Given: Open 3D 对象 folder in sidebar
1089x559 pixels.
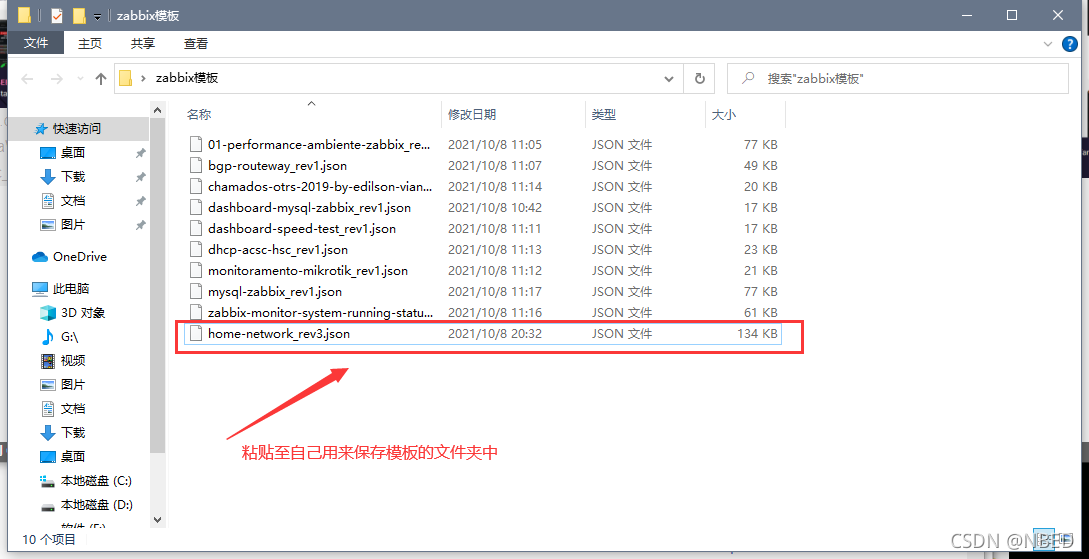Looking at the screenshot, I should 83,312.
